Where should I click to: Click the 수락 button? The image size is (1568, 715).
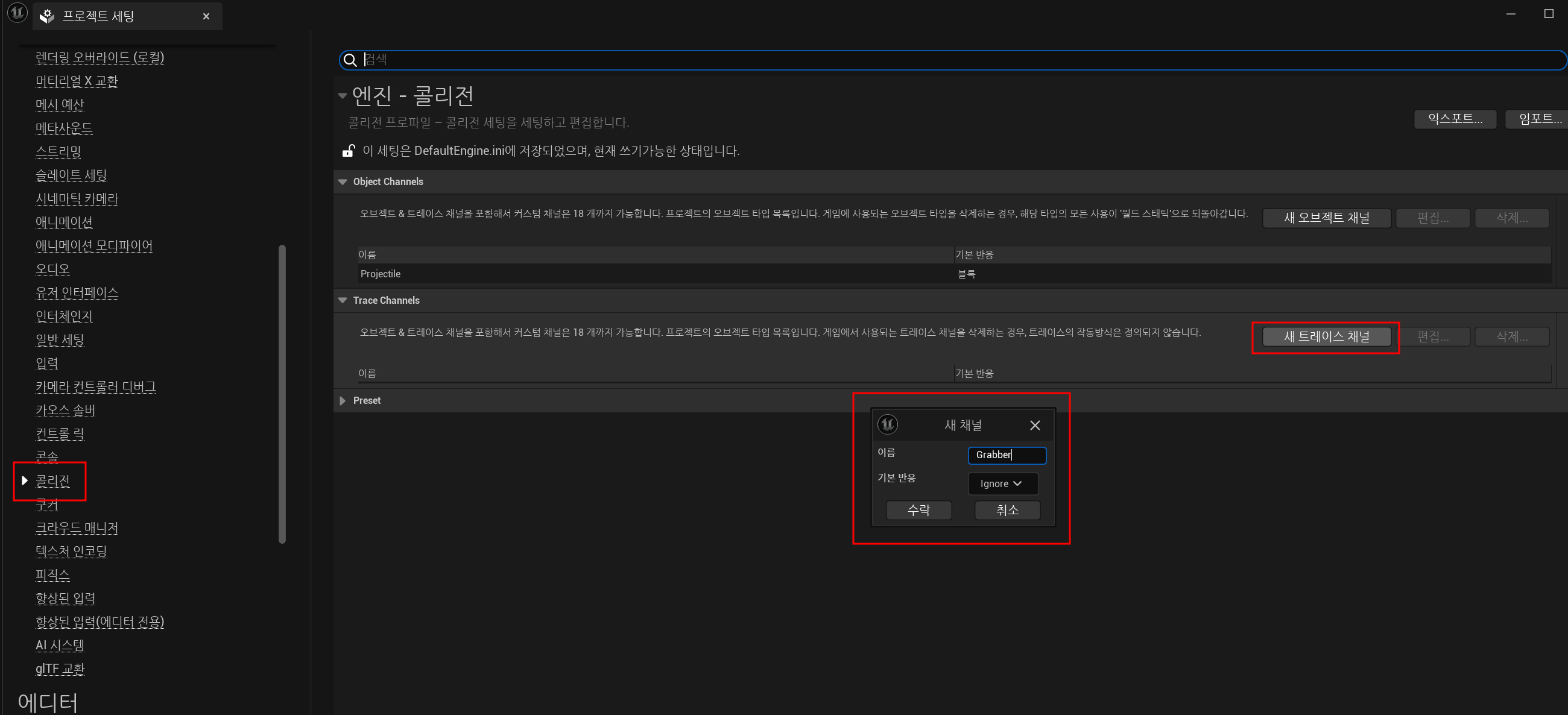point(918,510)
